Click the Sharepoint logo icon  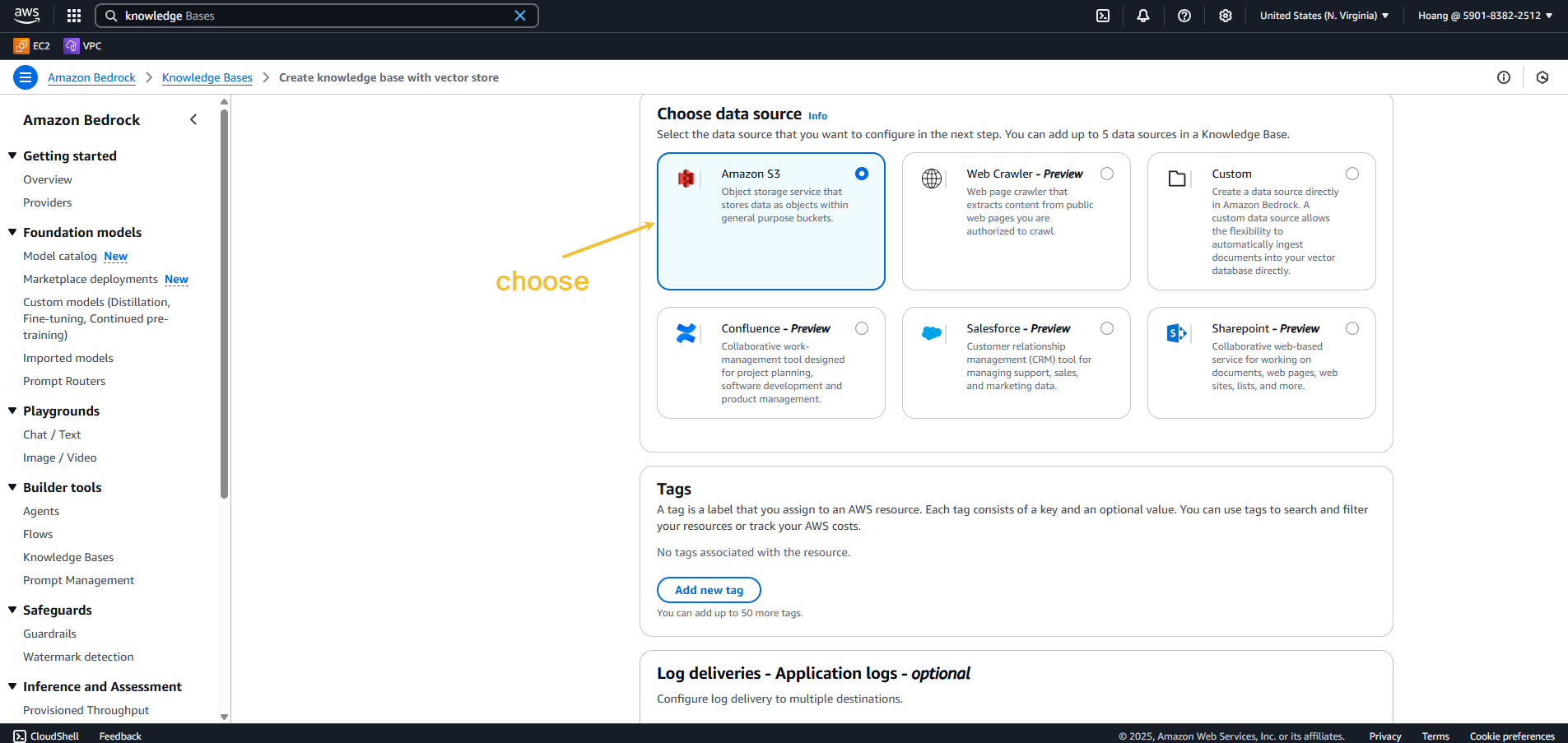pyautogui.click(x=1177, y=333)
